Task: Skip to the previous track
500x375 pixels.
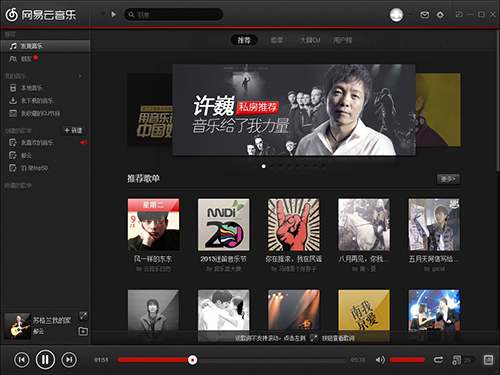Action: [22, 360]
